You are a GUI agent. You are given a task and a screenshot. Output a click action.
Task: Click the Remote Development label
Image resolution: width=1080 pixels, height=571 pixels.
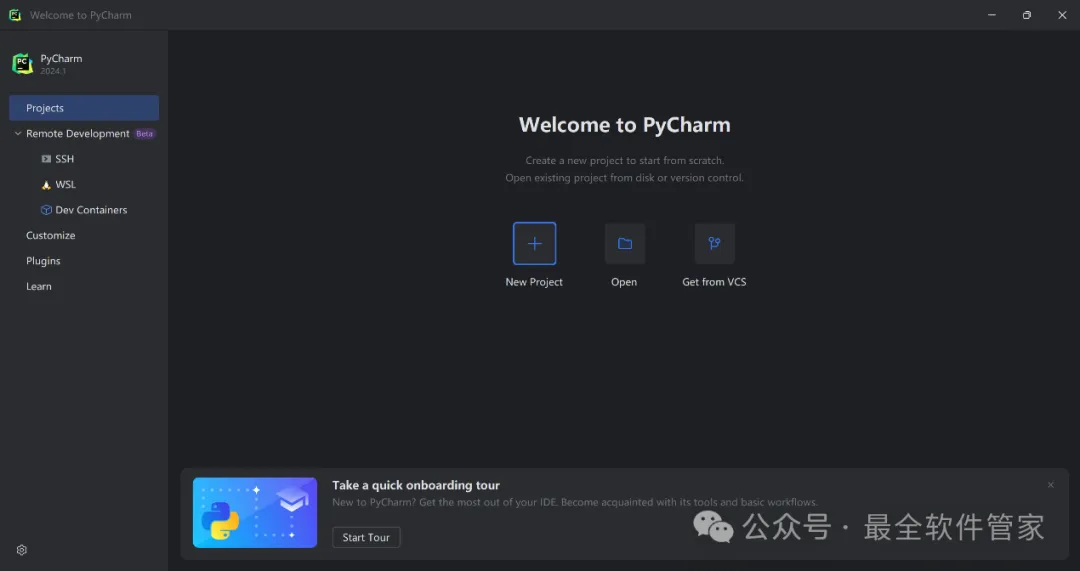78,134
